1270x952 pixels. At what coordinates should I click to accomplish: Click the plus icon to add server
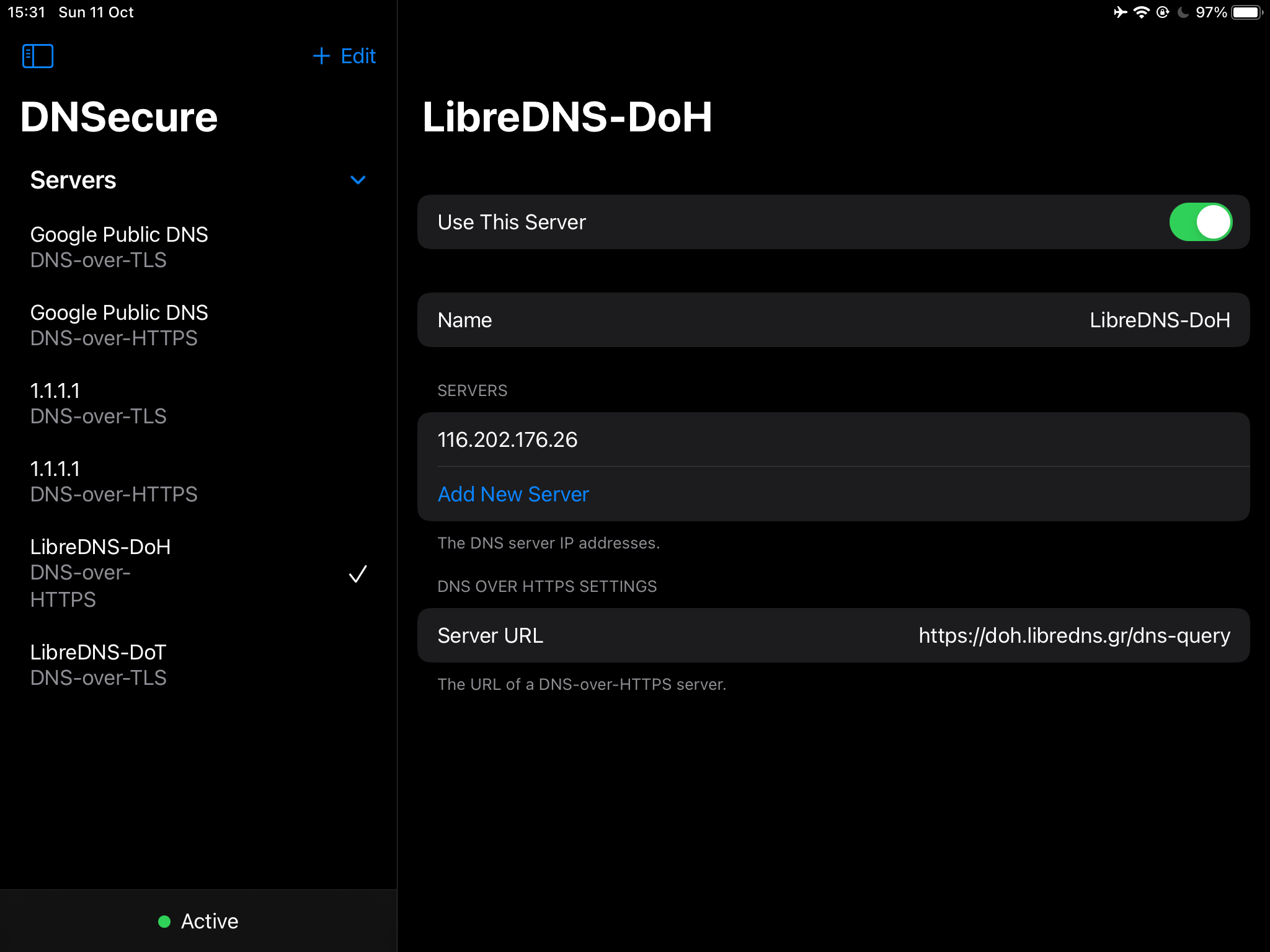(319, 56)
